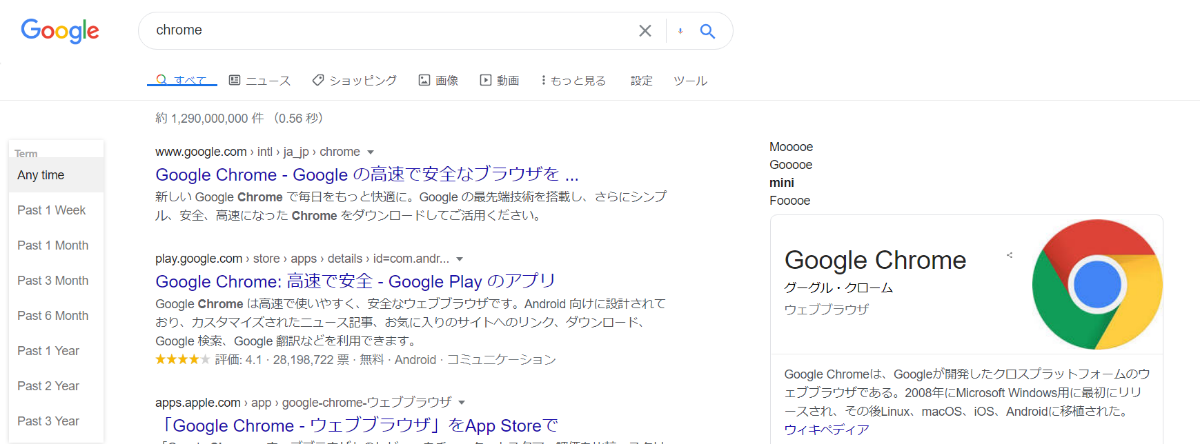Open the ウィキペディア link
The width and height of the screenshot is (1200, 444).
click(x=827, y=430)
